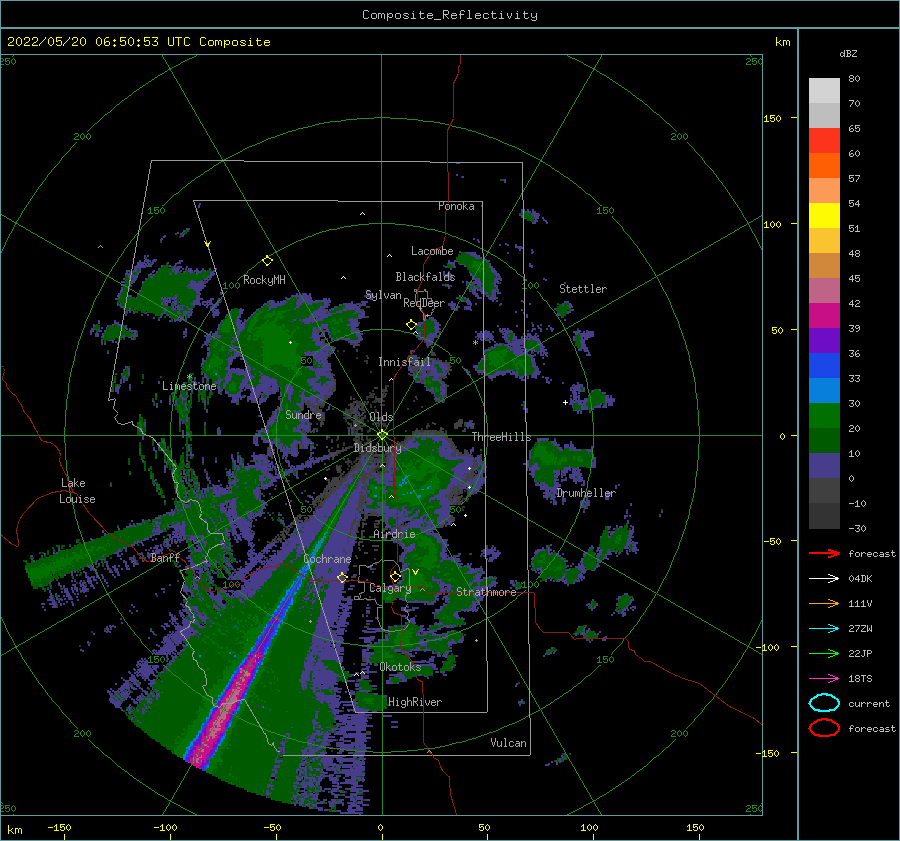Viewport: 900px width, 841px height.
Task: Click the yellow diamond marker above Calgary
Action: click(395, 576)
